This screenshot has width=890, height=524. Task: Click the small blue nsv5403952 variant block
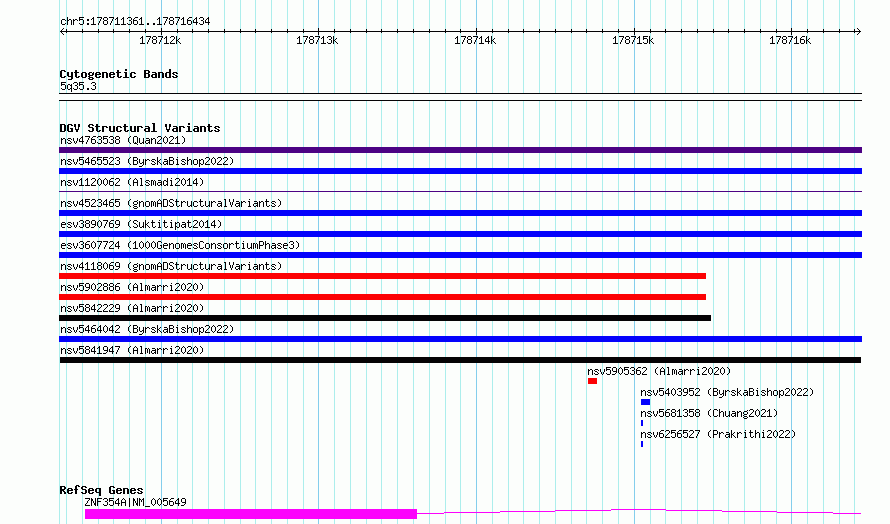(645, 402)
